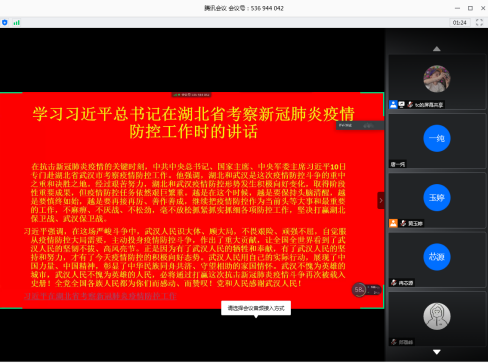Click the 01:24 meeting timer
This screenshot has width=488, height=363.
(460, 23)
